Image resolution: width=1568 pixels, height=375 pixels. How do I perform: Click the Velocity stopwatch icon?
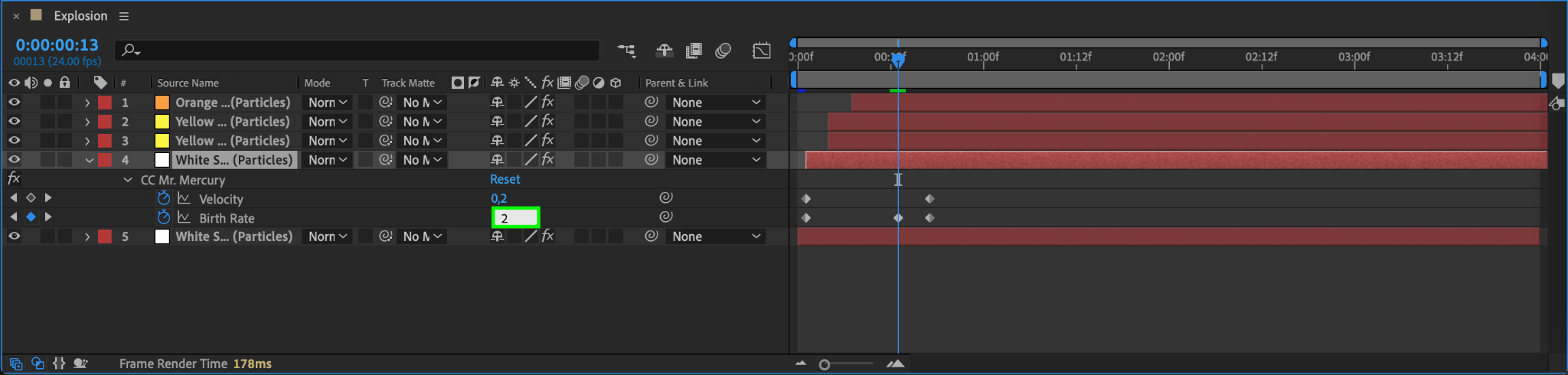click(x=163, y=199)
